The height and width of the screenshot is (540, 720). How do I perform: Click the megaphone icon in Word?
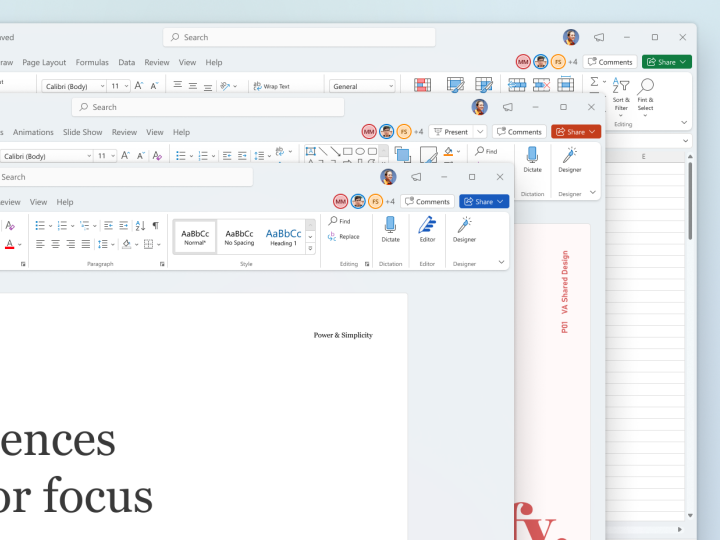416,177
